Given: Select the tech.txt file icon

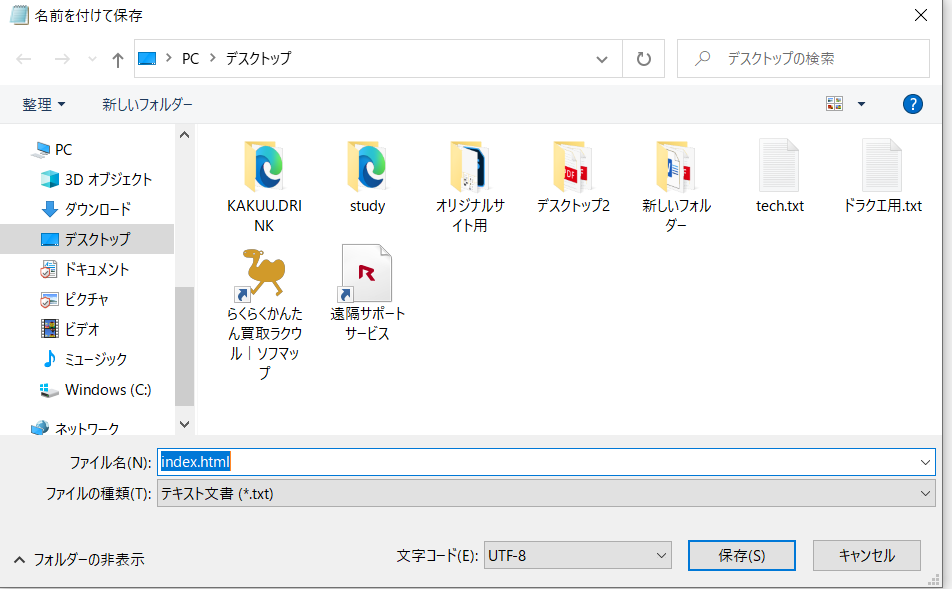Looking at the screenshot, I should 779,166.
